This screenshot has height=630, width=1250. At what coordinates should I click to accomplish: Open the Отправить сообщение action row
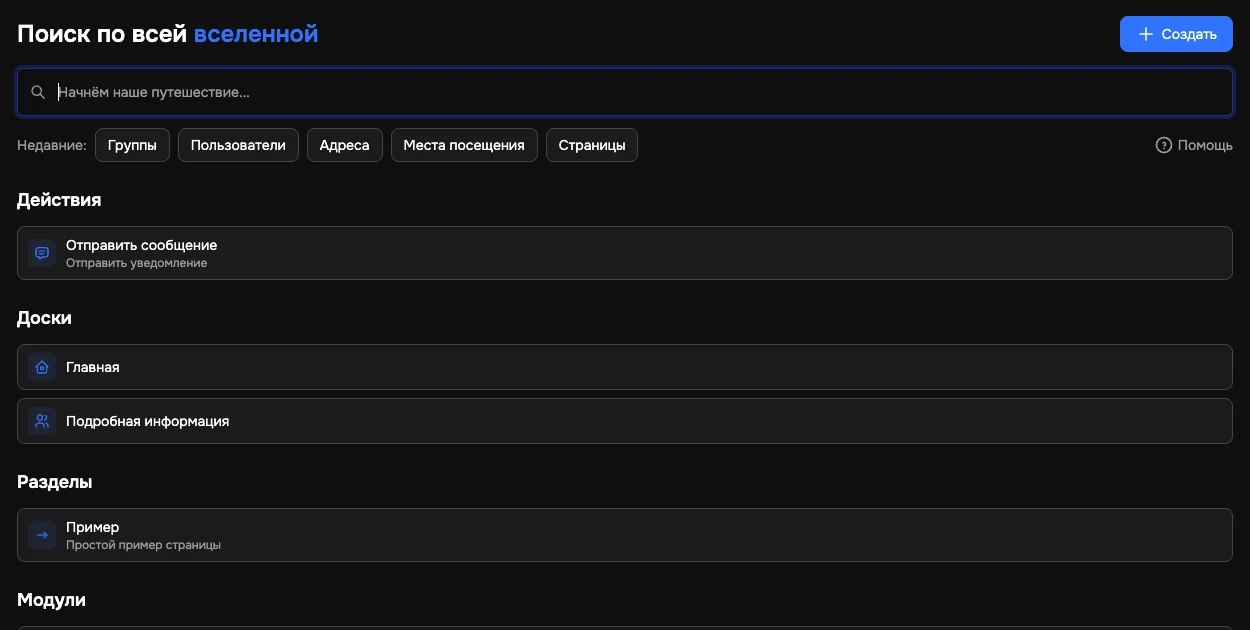click(x=625, y=253)
